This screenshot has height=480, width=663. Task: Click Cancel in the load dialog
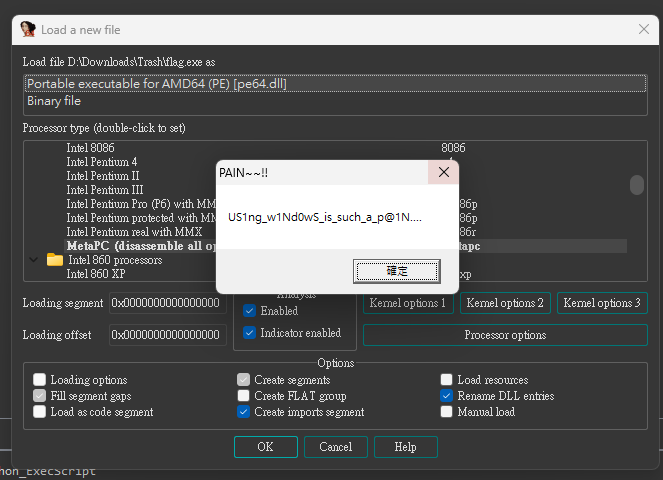point(336,447)
